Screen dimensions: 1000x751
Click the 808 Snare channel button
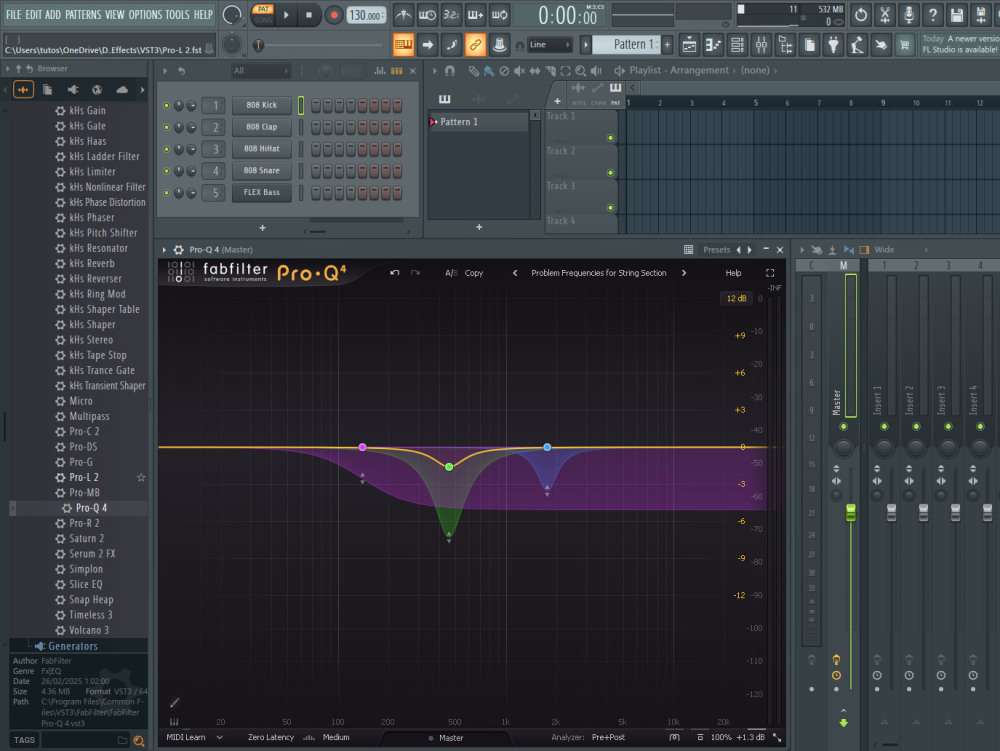pos(261,171)
